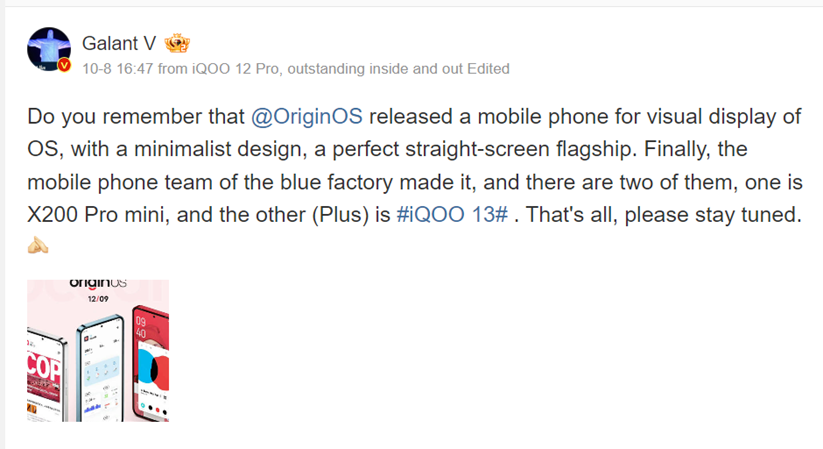Click Galant V's profile avatar
The image size is (823, 449).
(x=49, y=50)
